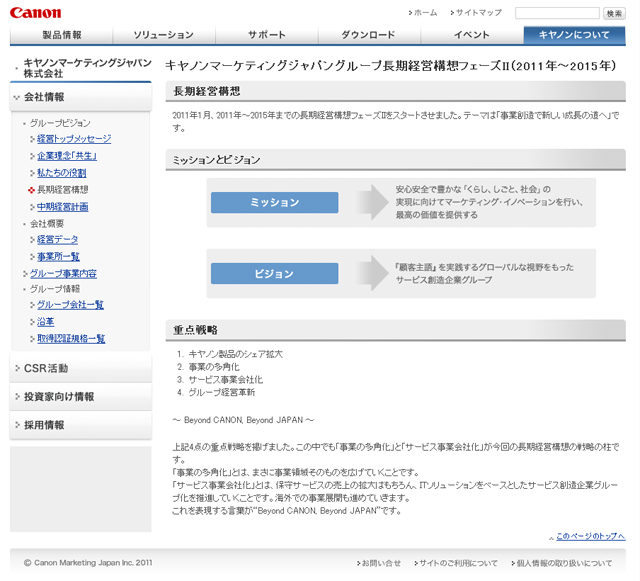Jump via このページのトップへ link
Screen dimensions: 640x581
tap(590, 536)
